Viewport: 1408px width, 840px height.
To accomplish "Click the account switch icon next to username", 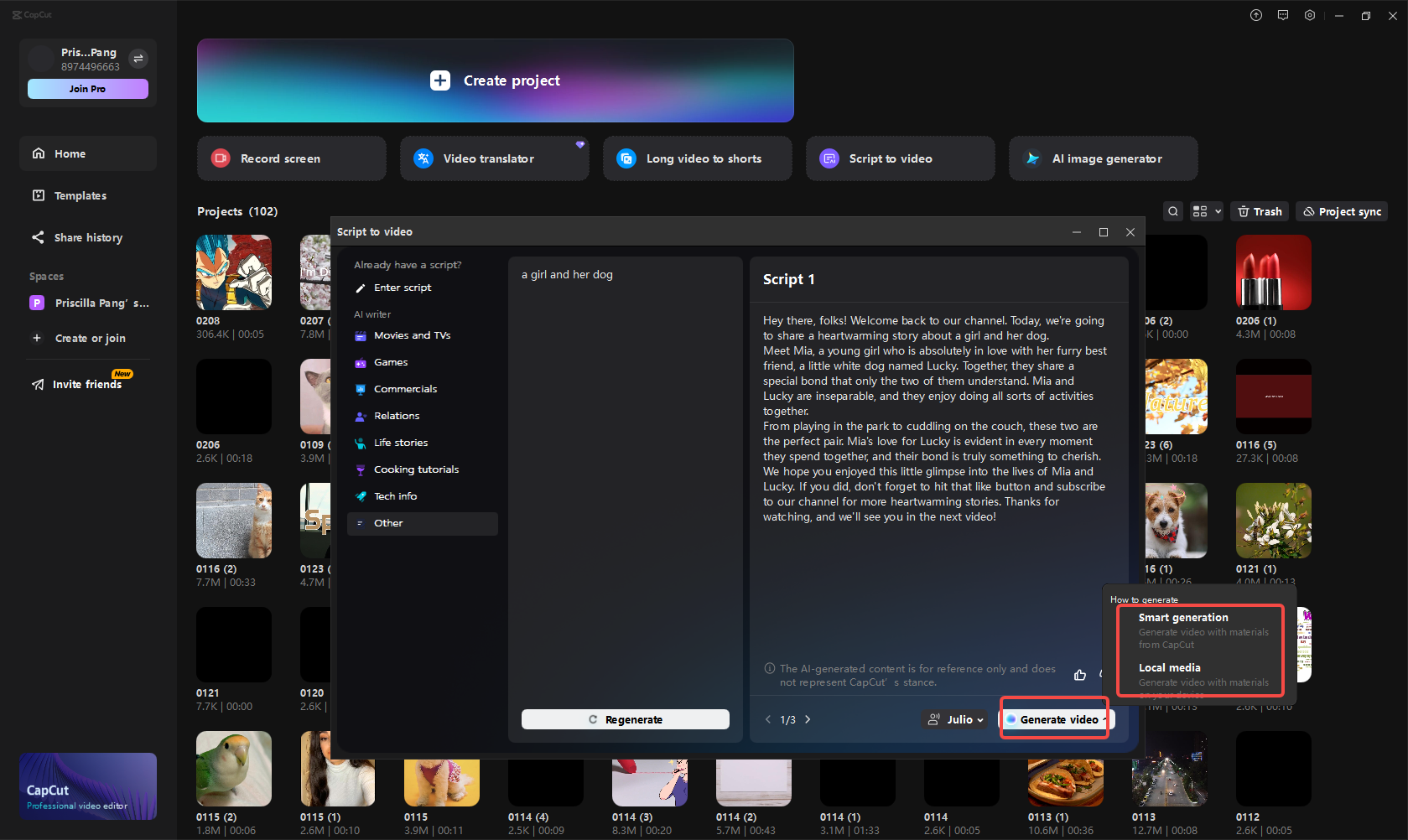I will pos(138,59).
